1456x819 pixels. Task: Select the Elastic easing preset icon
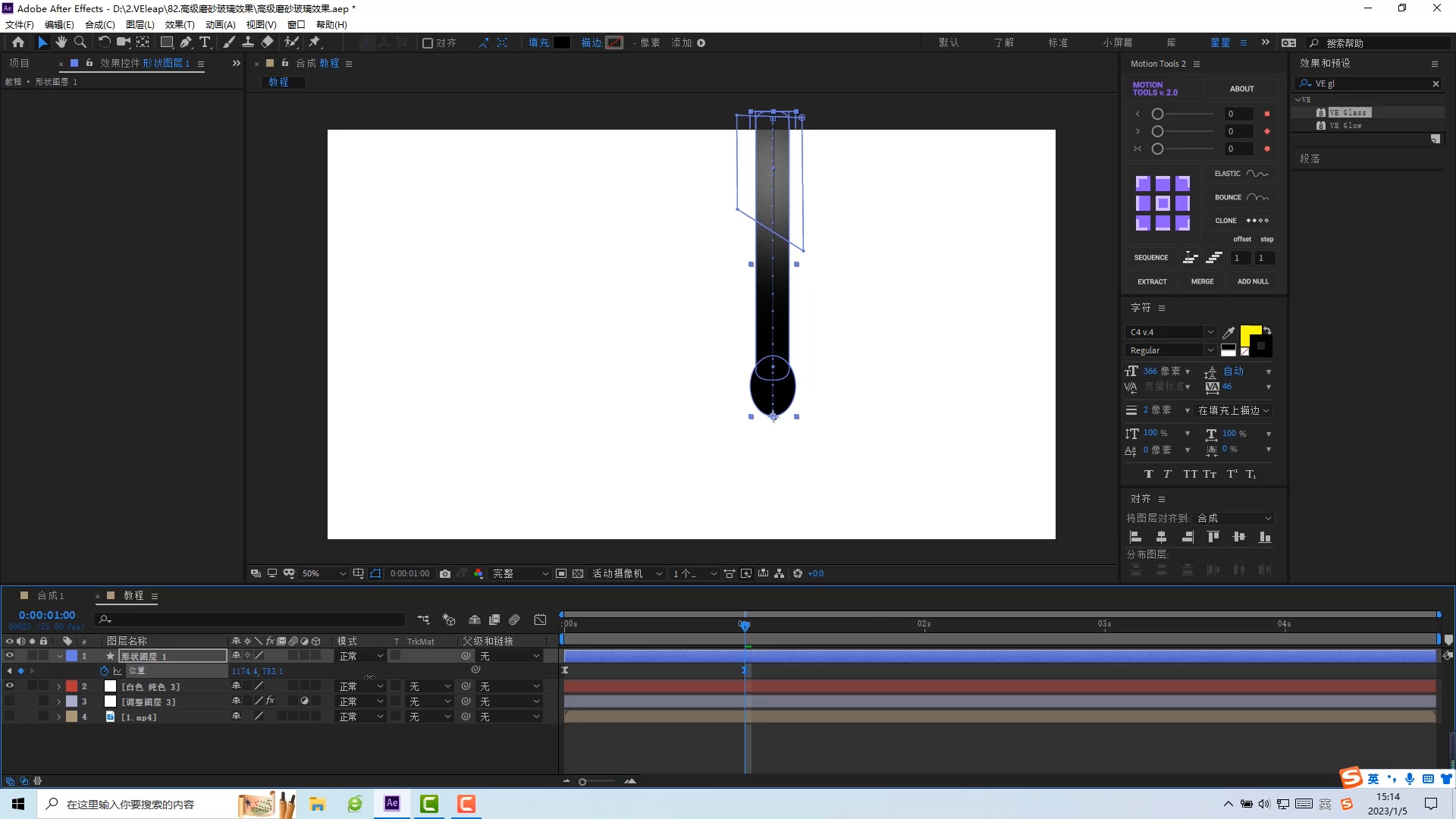pyautogui.click(x=1257, y=173)
